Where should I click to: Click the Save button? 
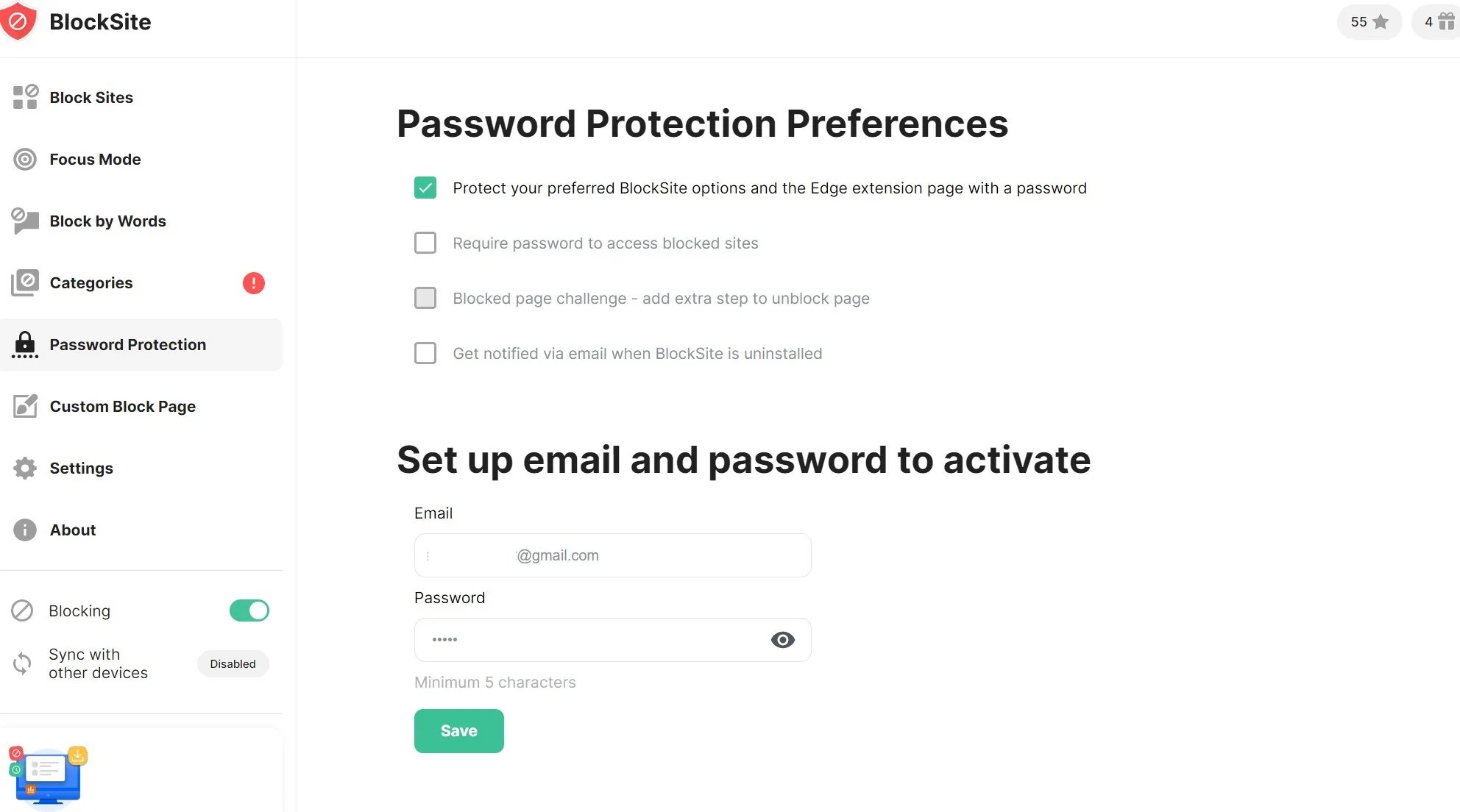tap(458, 730)
